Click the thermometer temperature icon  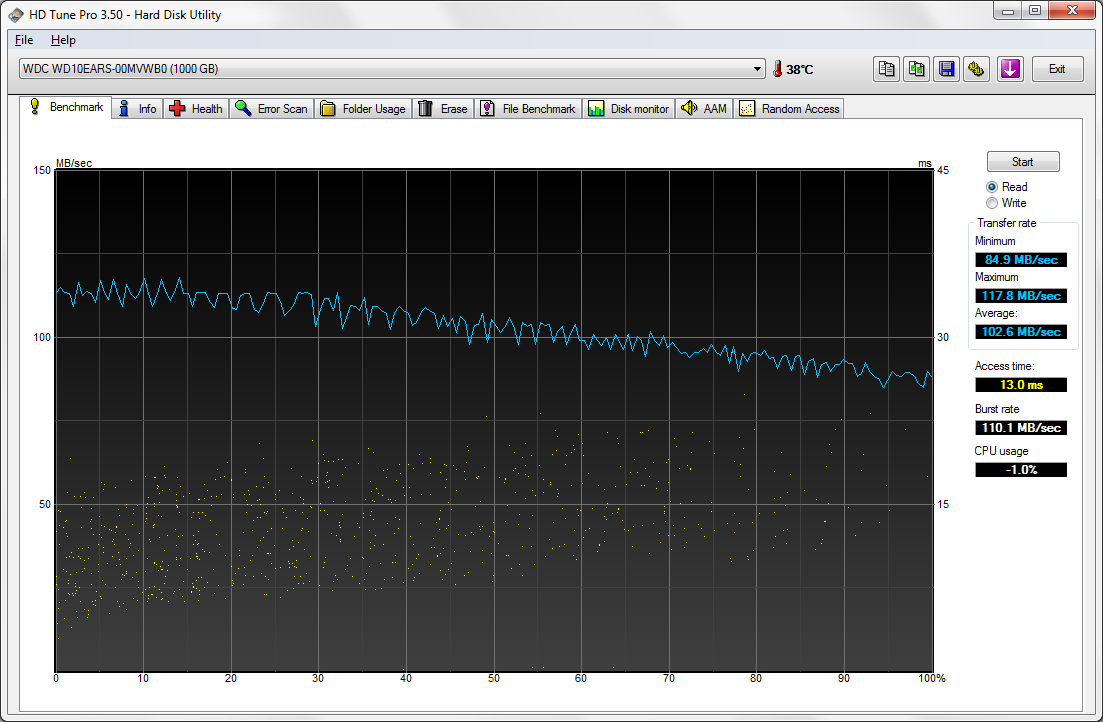[777, 69]
